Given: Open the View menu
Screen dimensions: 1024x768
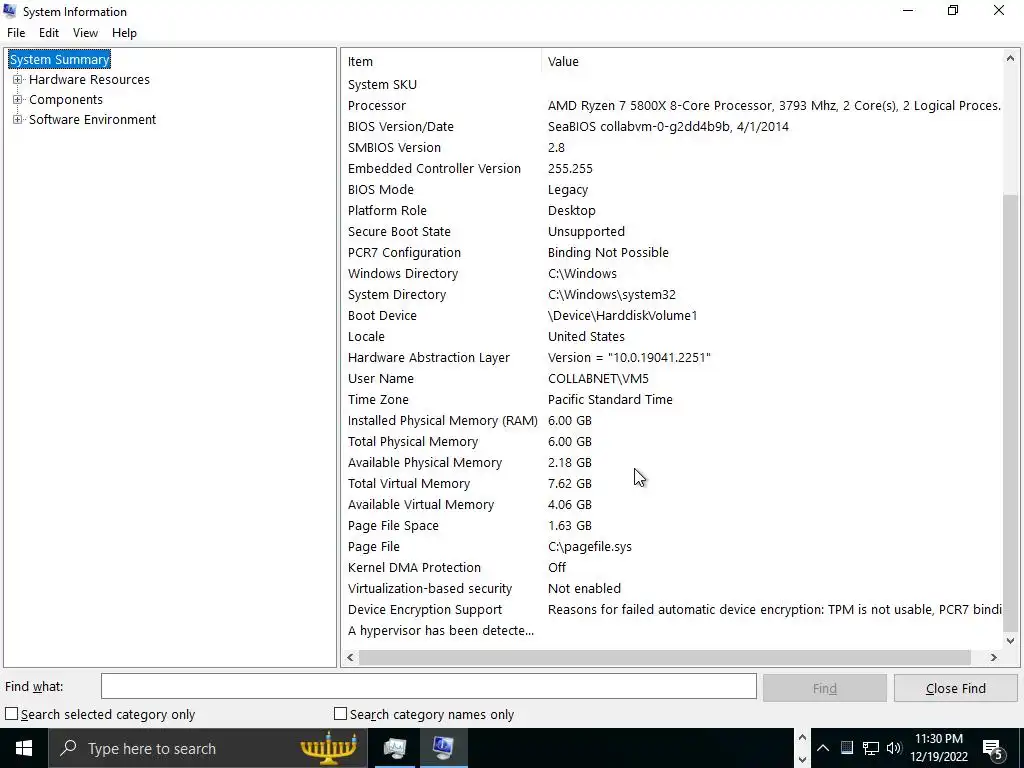Looking at the screenshot, I should coord(85,33).
